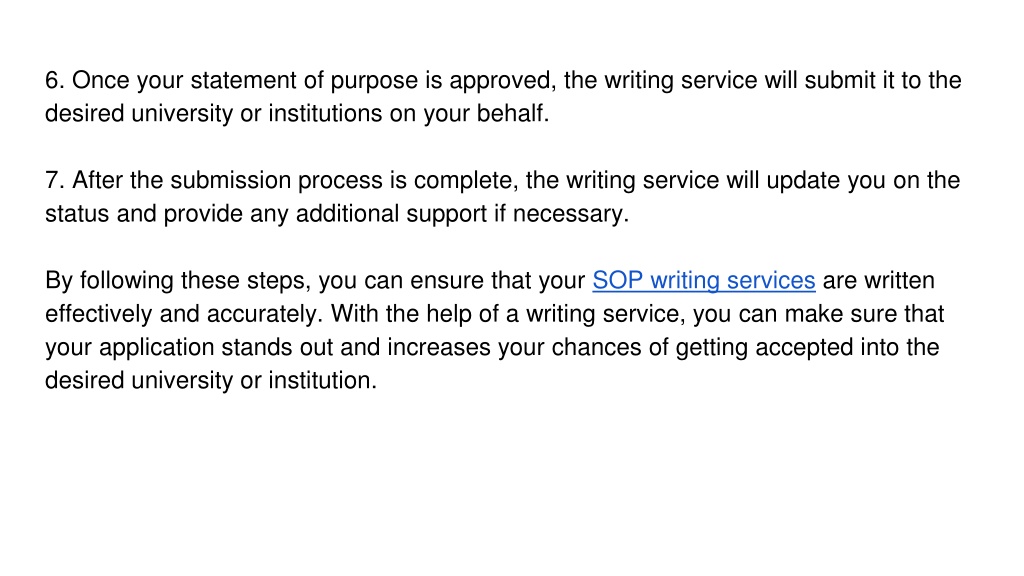Click 'By following' at the paragraph start
Screen dimensions: 1024x576
point(109,281)
